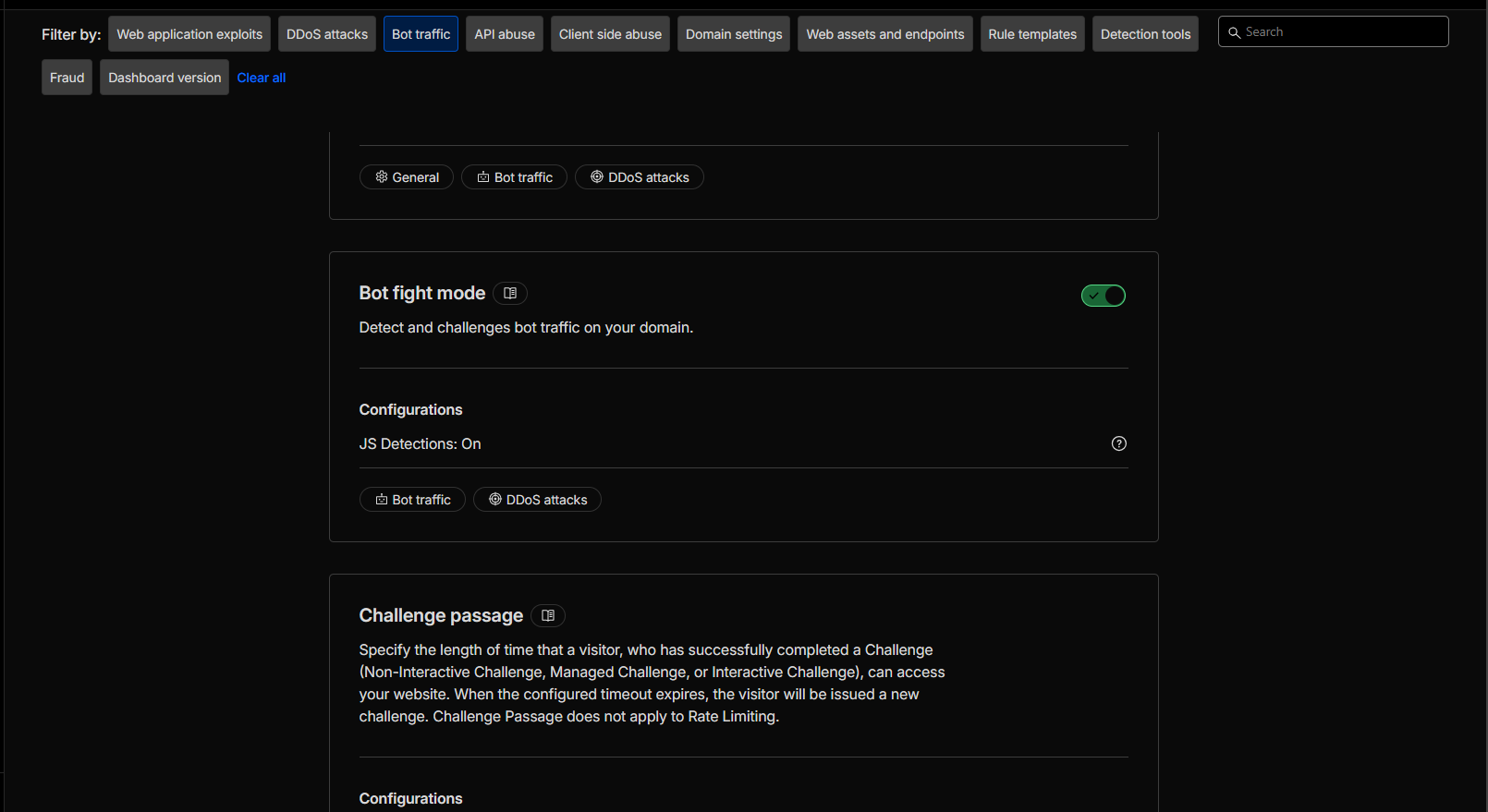Filter by DDoS attacks in filter bar
The height and width of the screenshot is (812, 1488).
(x=327, y=34)
